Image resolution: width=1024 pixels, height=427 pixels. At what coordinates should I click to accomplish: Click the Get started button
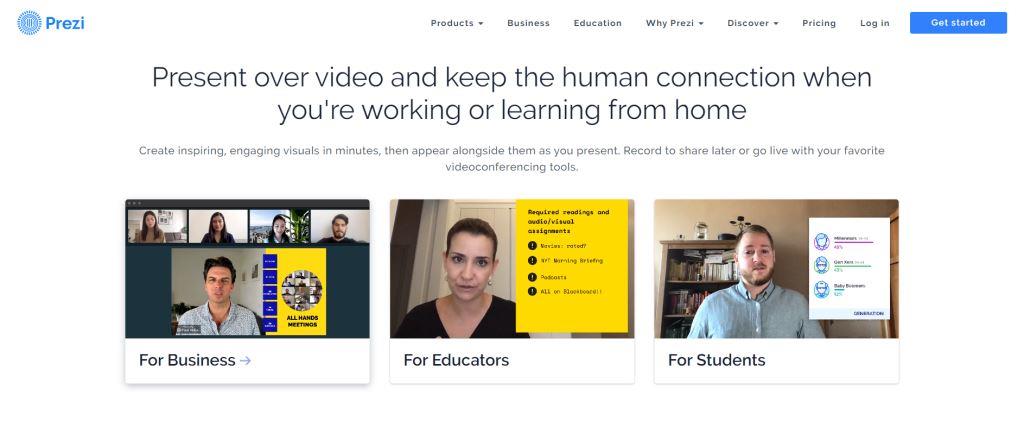958,23
